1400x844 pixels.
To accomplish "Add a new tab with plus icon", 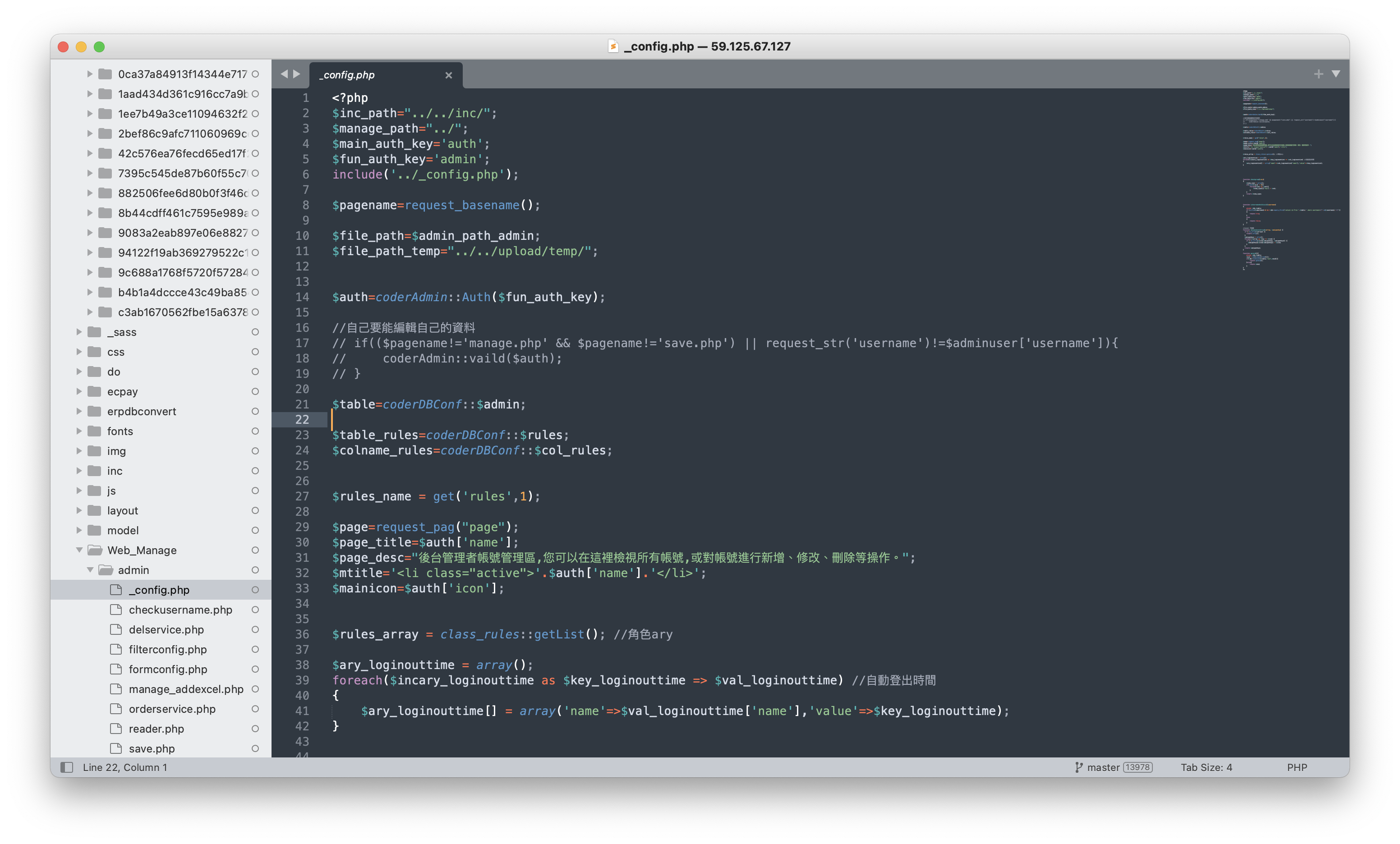I will pos(1318,74).
